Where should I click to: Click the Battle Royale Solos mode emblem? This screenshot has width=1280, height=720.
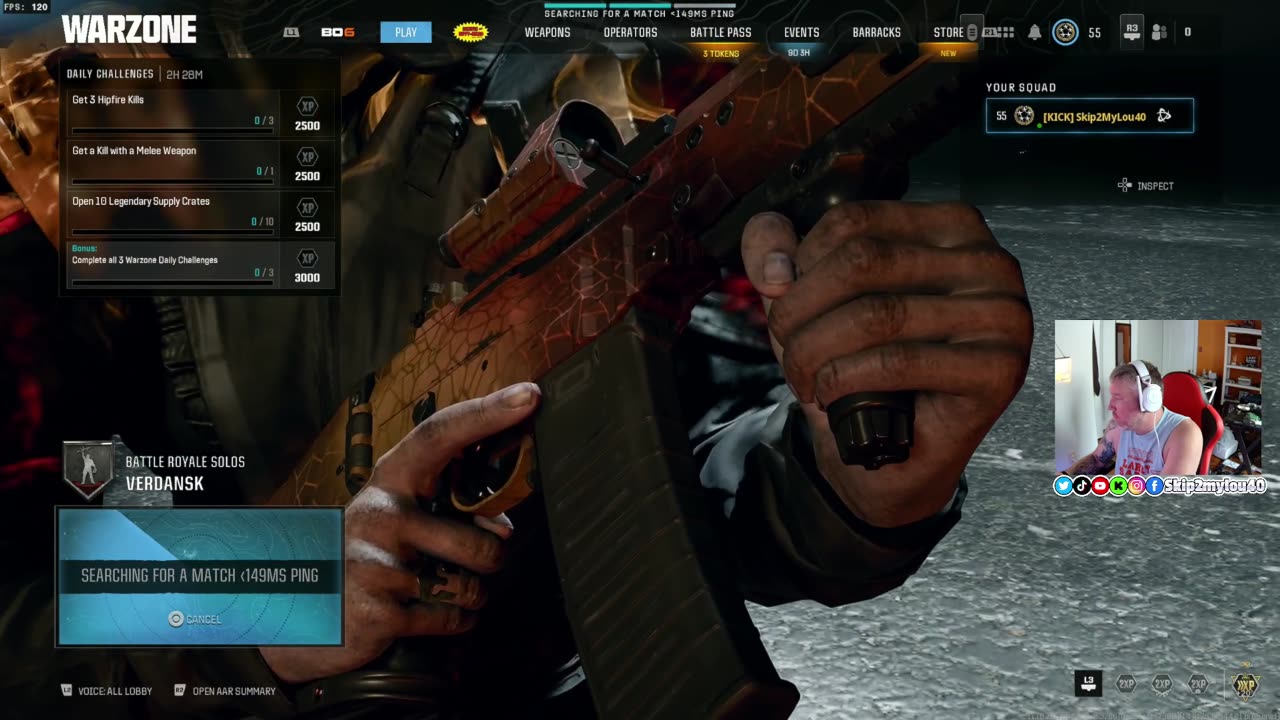88,470
